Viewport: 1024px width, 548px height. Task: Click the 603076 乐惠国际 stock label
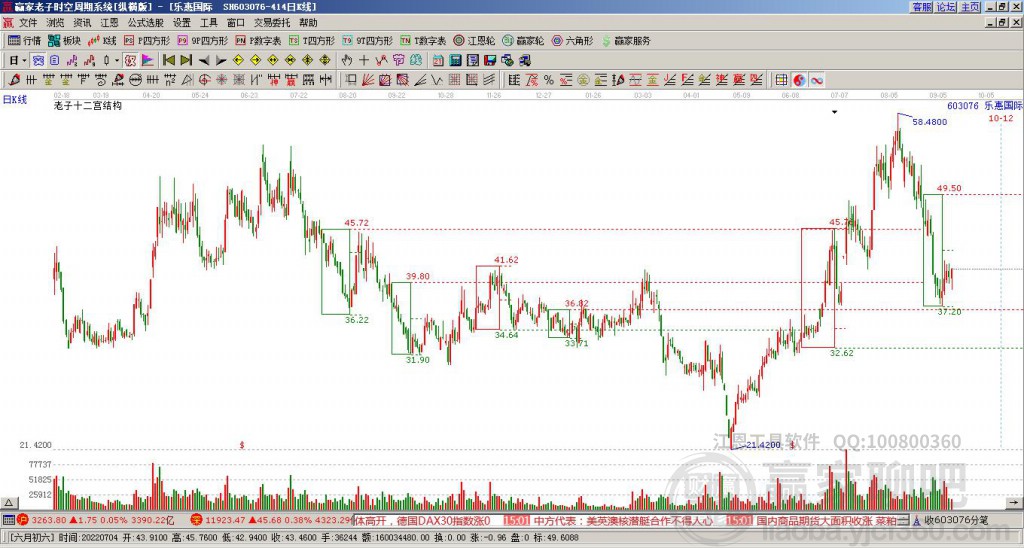click(985, 106)
